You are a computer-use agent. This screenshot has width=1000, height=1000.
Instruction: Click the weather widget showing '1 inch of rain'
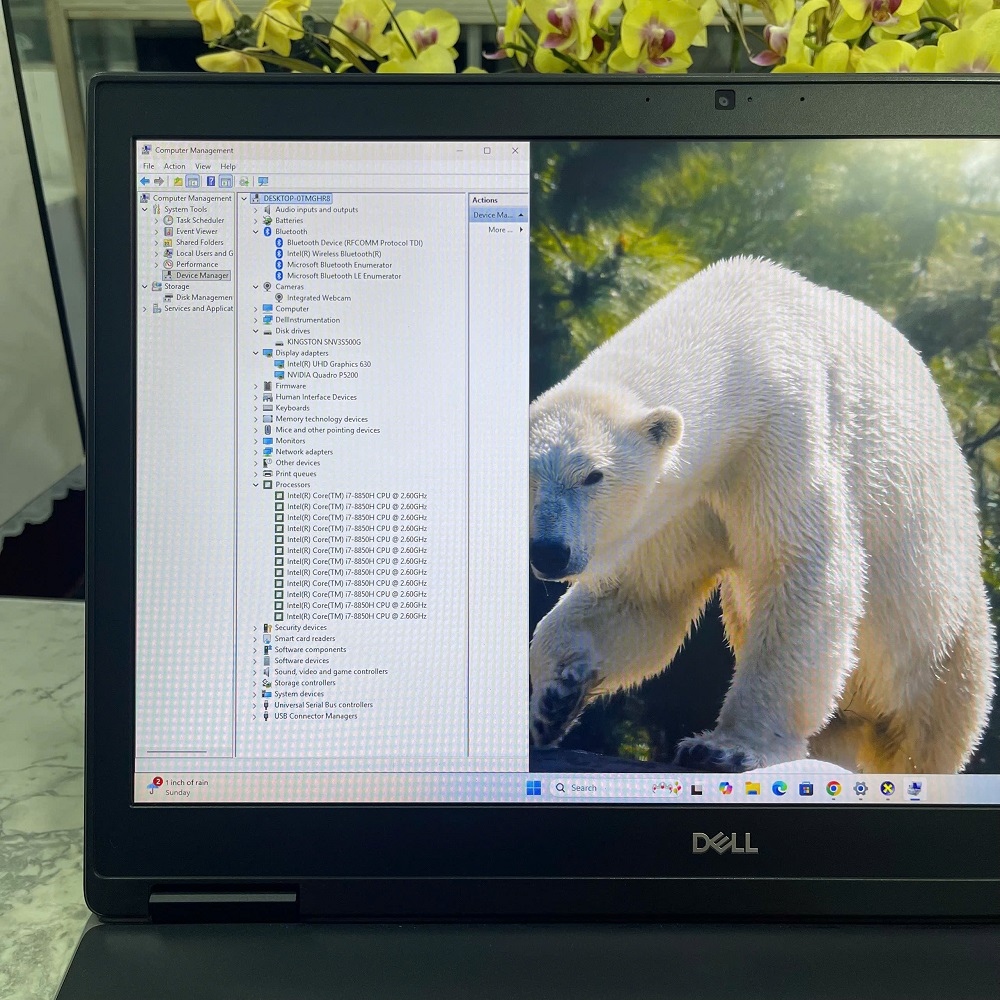178,787
